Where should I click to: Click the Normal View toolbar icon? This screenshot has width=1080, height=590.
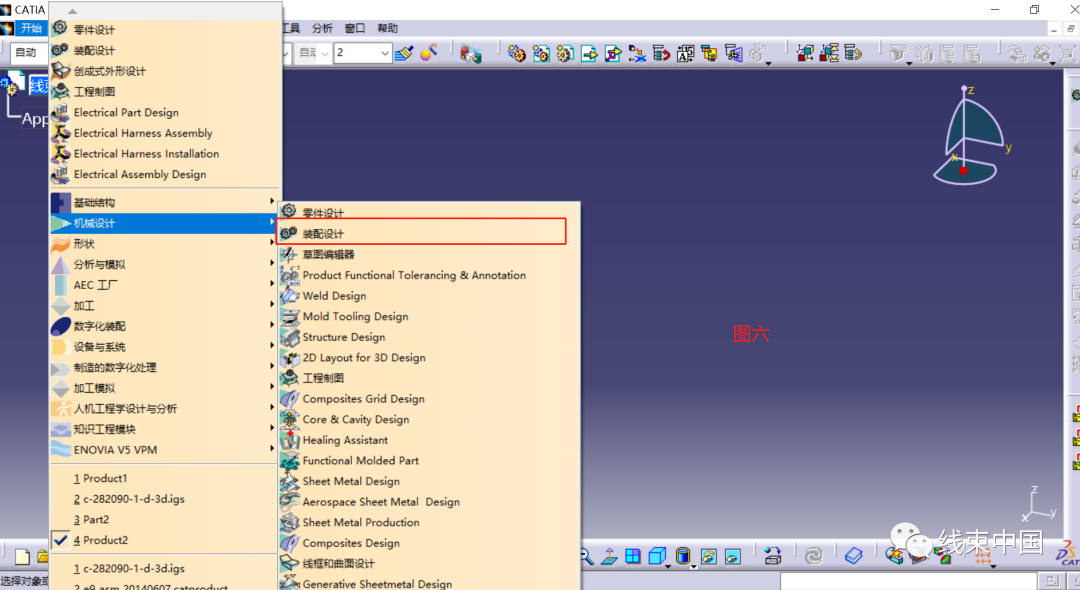pyautogui.click(x=610, y=556)
